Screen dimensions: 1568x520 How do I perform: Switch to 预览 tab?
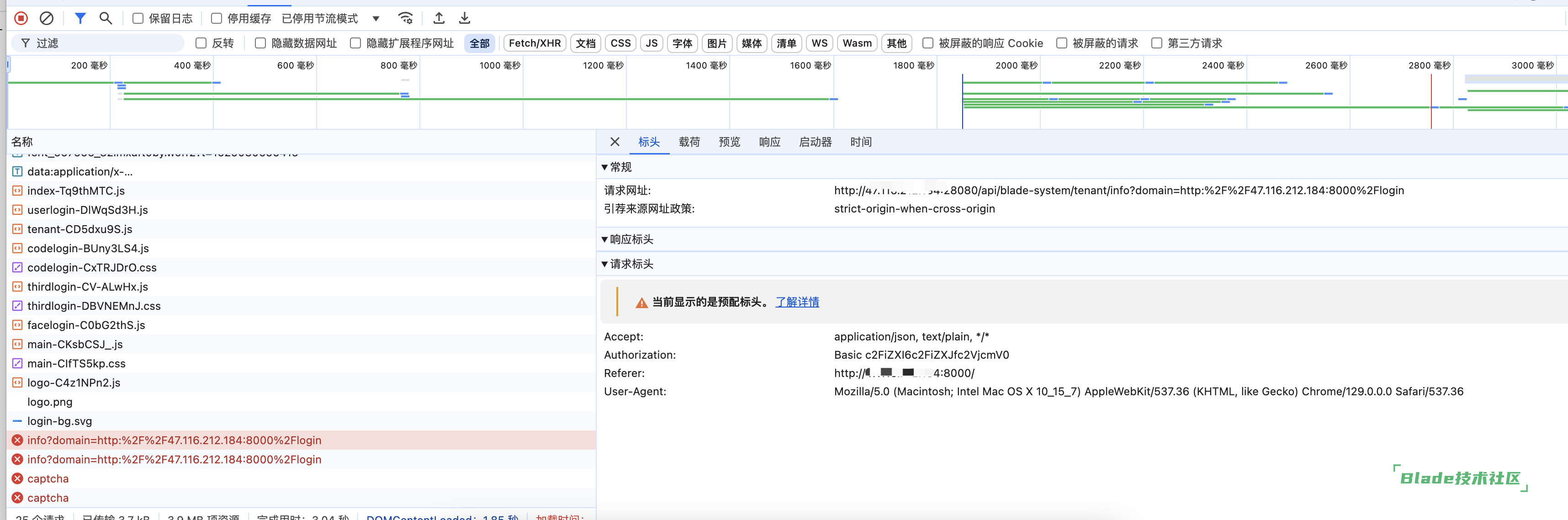[x=729, y=142]
